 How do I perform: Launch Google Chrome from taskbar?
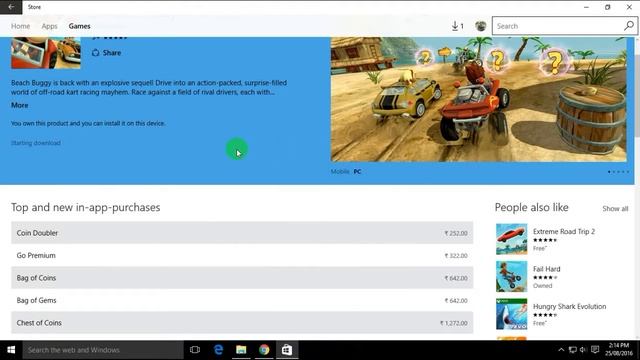[x=264, y=350]
